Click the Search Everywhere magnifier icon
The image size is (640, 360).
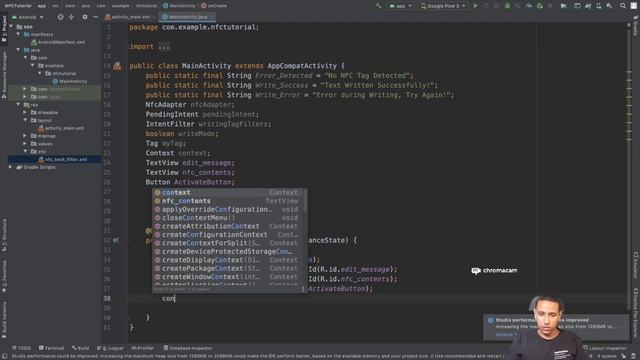click(x=623, y=6)
